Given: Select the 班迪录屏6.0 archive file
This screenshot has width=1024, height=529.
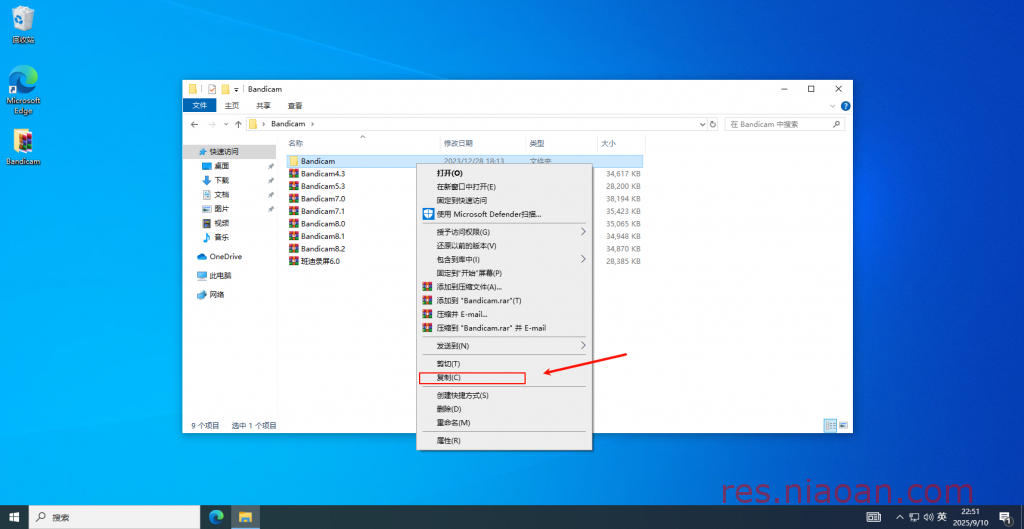Looking at the screenshot, I should tap(320, 261).
